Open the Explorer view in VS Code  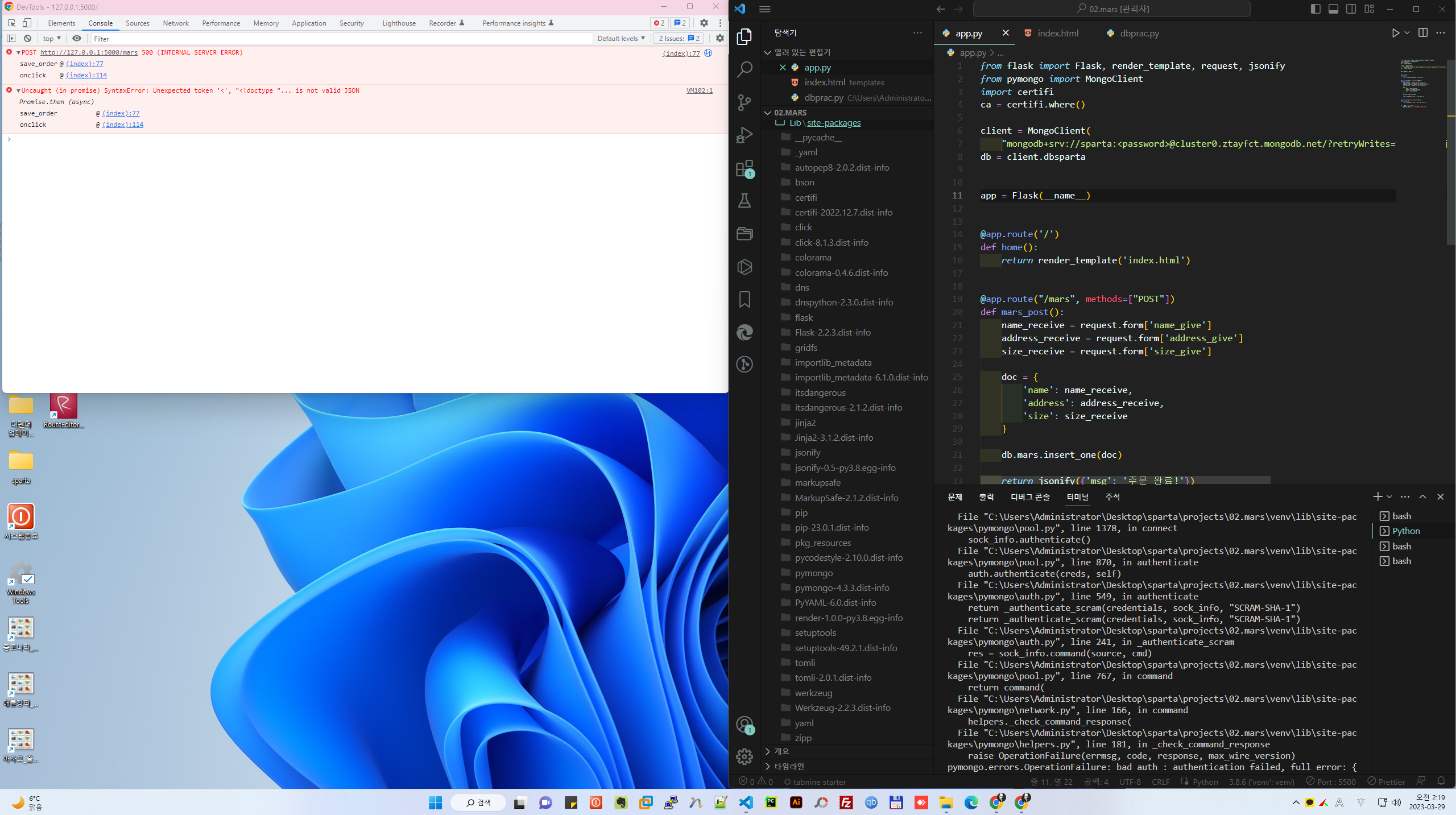[x=744, y=37]
